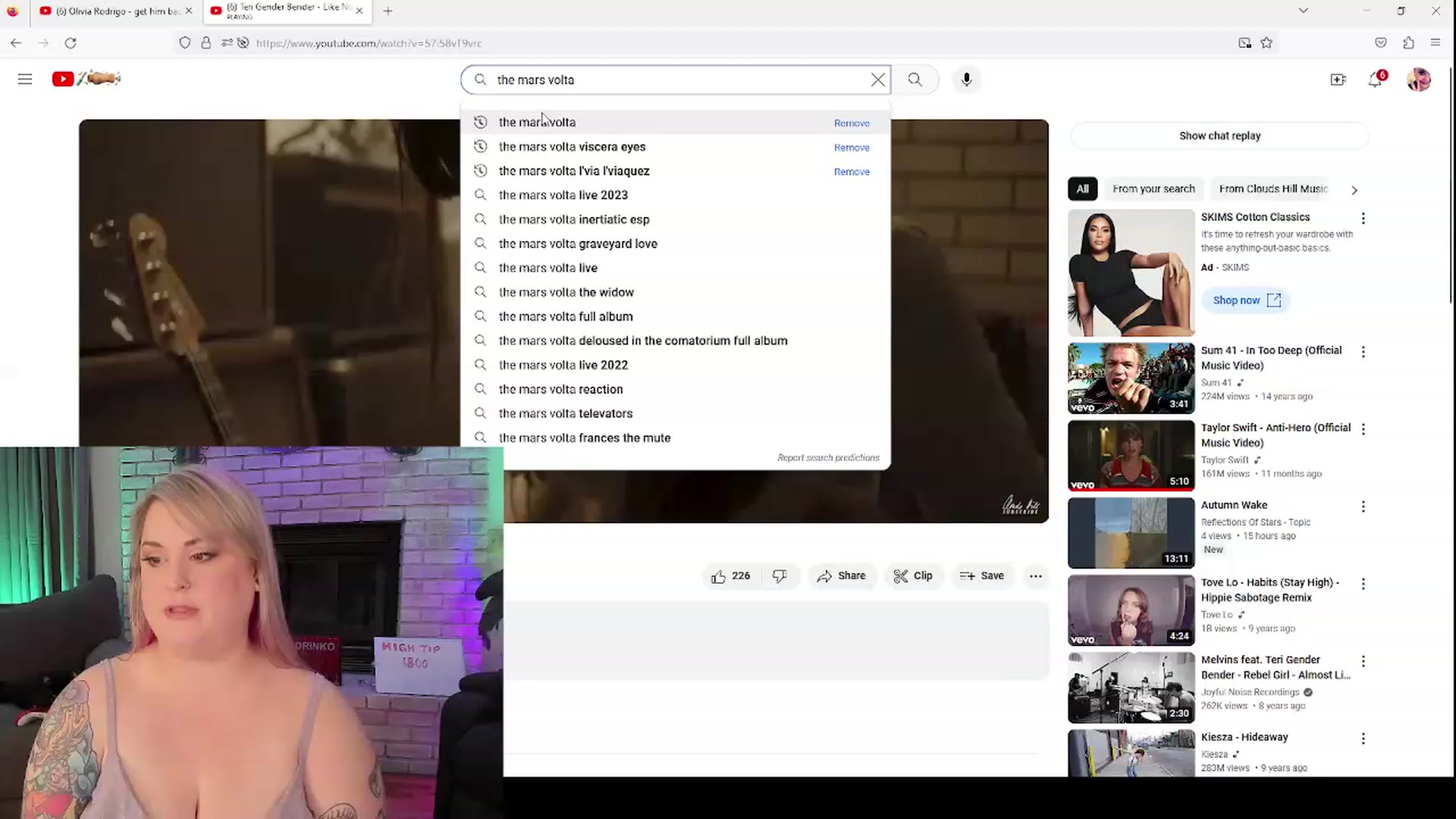1456x819 pixels.
Task: Select the From your search chip
Action: point(1153,189)
